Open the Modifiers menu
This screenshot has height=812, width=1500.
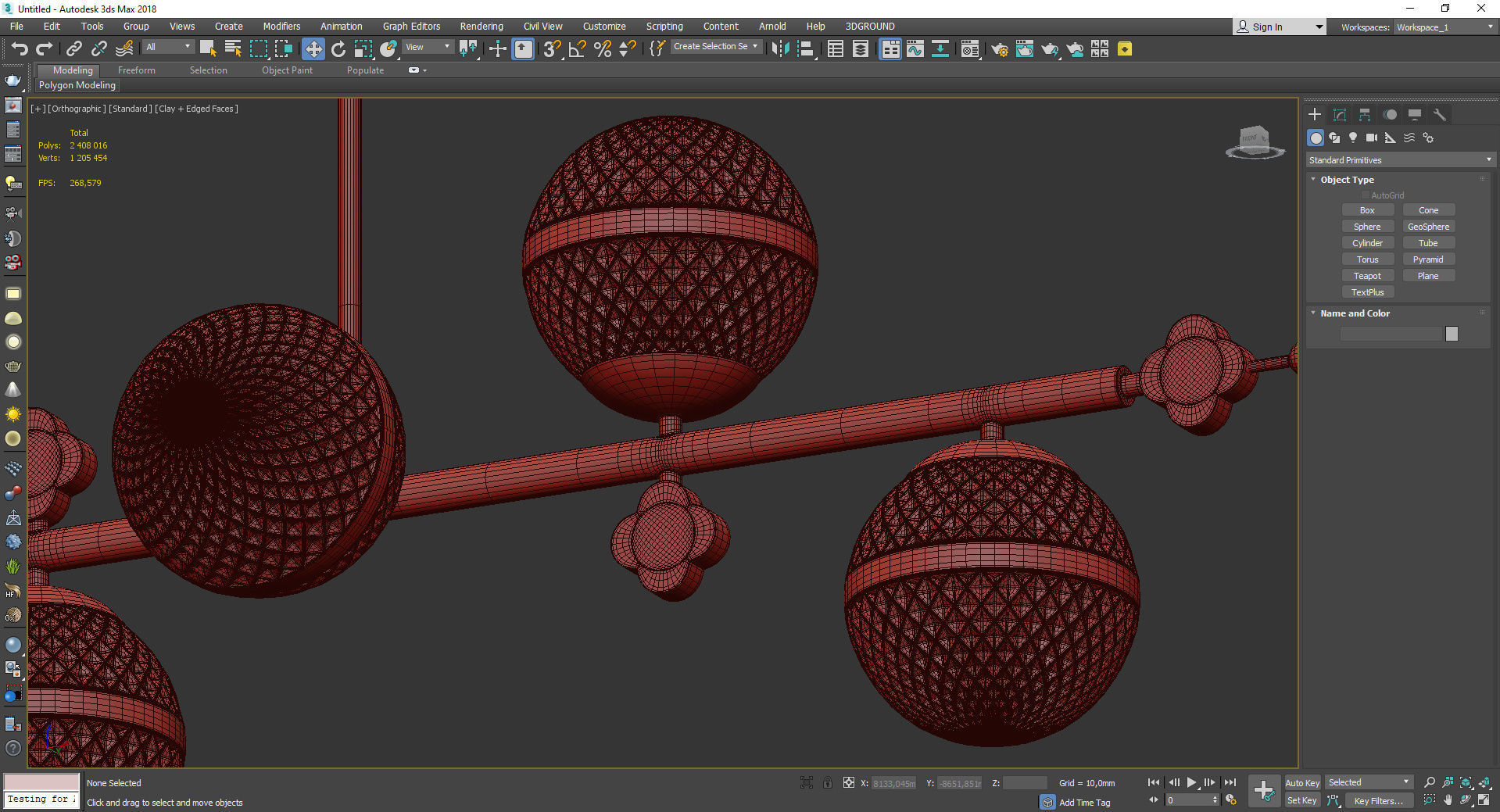point(281,27)
